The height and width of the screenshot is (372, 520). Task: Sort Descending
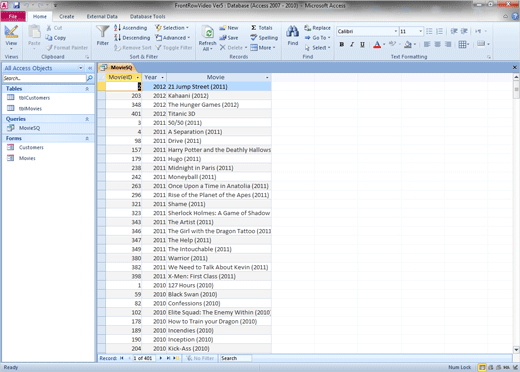(x=132, y=38)
